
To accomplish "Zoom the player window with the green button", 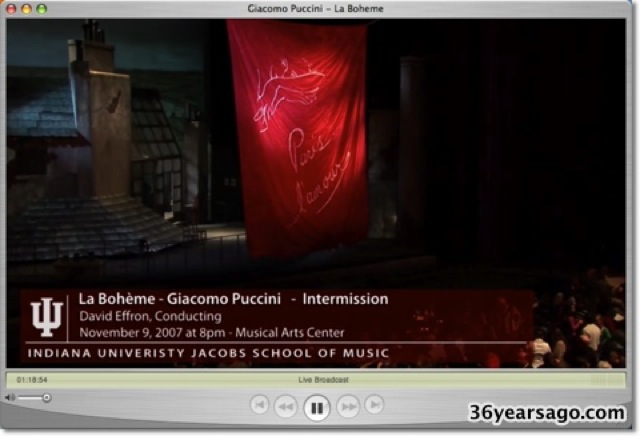I will 41,9.
